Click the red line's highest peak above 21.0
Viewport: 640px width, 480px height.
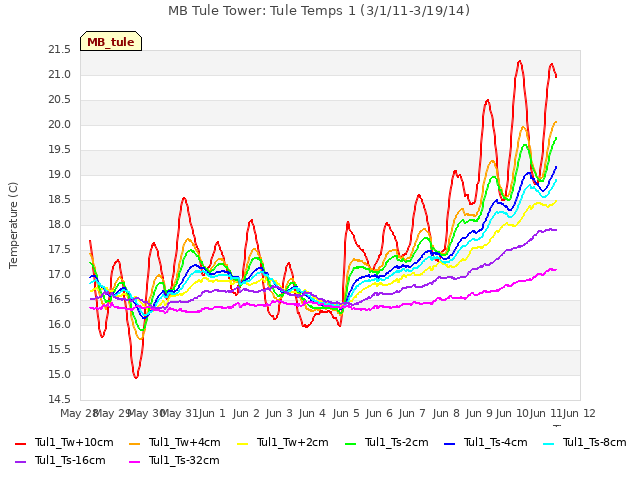pyautogui.click(x=520, y=61)
